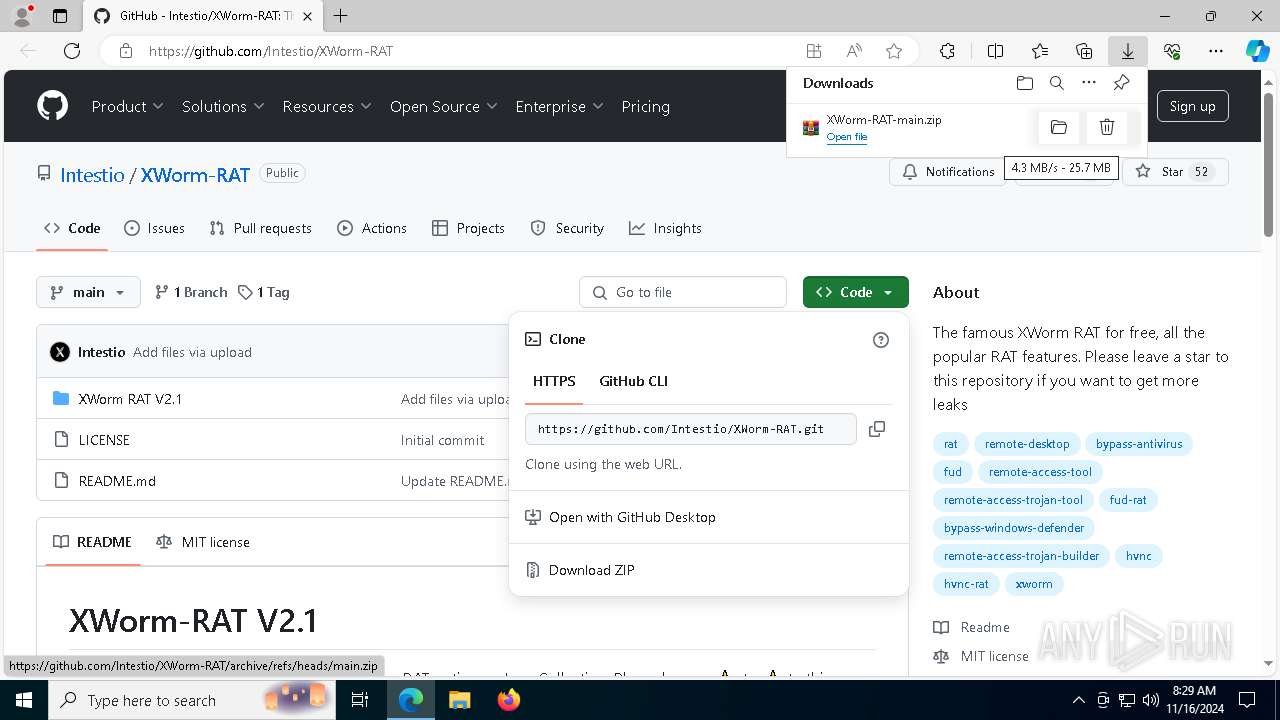The height and width of the screenshot is (720, 1280).
Task: Click the Clone help question icon
Action: (881, 340)
